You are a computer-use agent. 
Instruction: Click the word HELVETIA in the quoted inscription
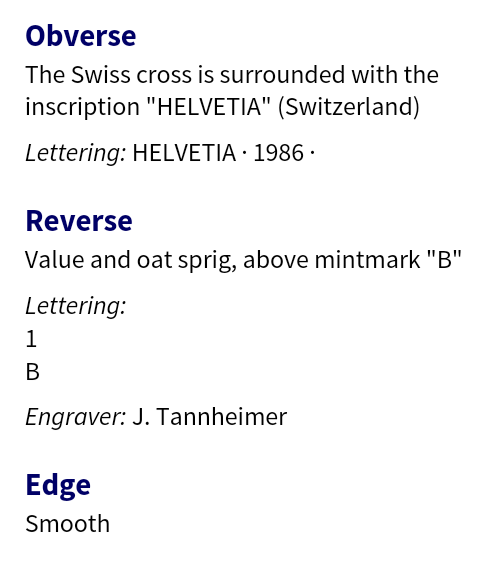point(209,106)
